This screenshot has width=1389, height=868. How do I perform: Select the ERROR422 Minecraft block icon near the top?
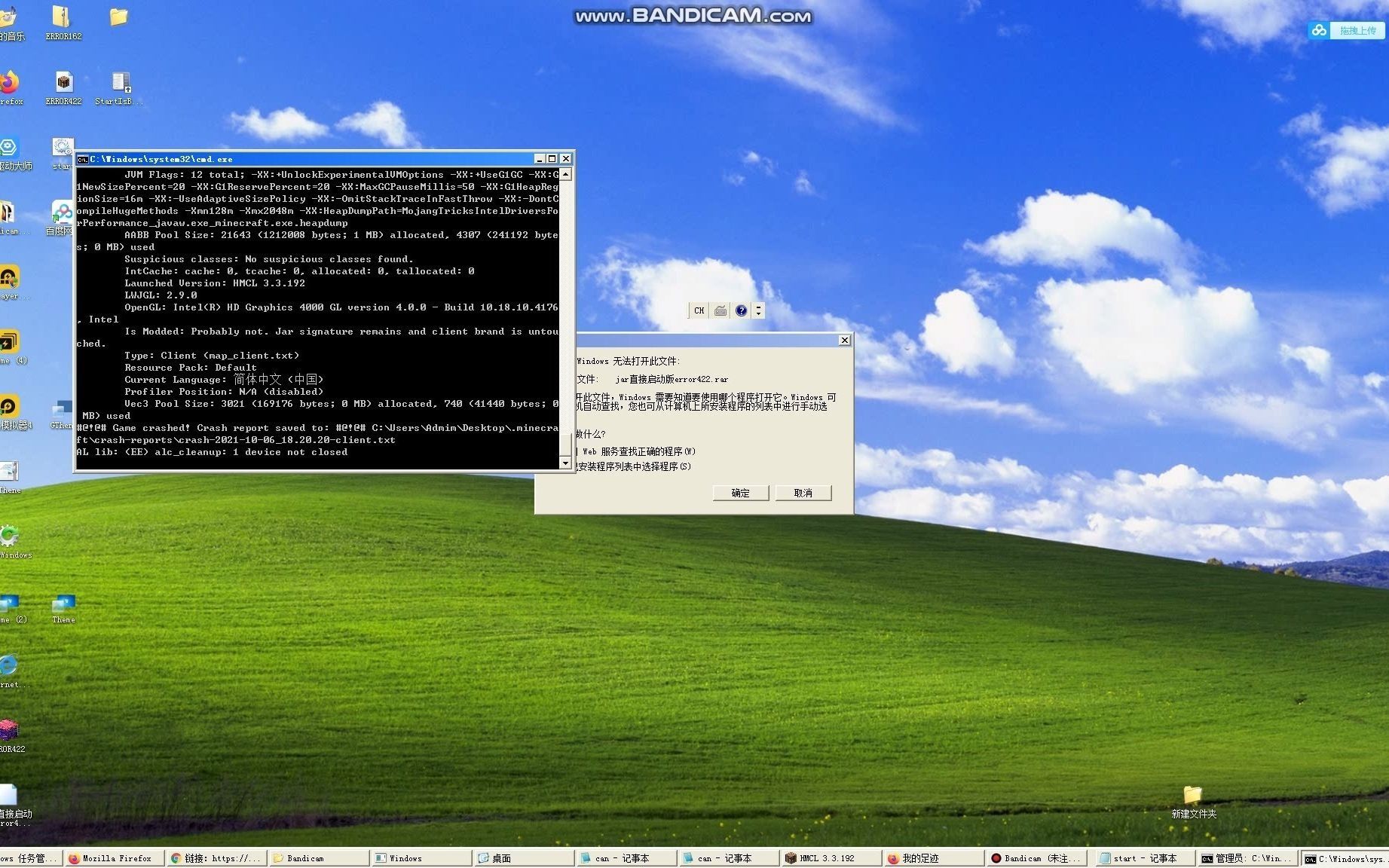(63, 87)
